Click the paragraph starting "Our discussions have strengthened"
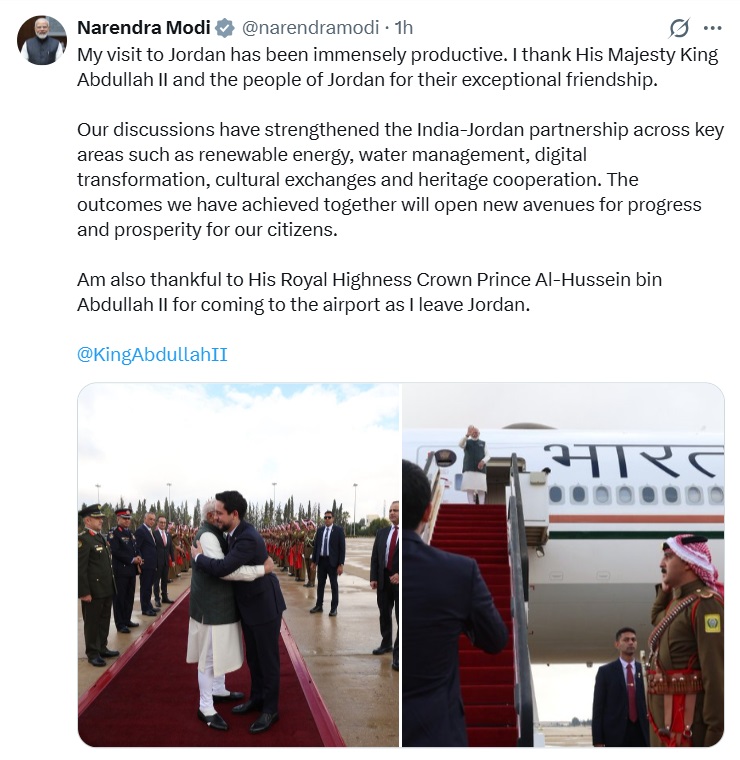The image size is (740, 760). tap(400, 179)
